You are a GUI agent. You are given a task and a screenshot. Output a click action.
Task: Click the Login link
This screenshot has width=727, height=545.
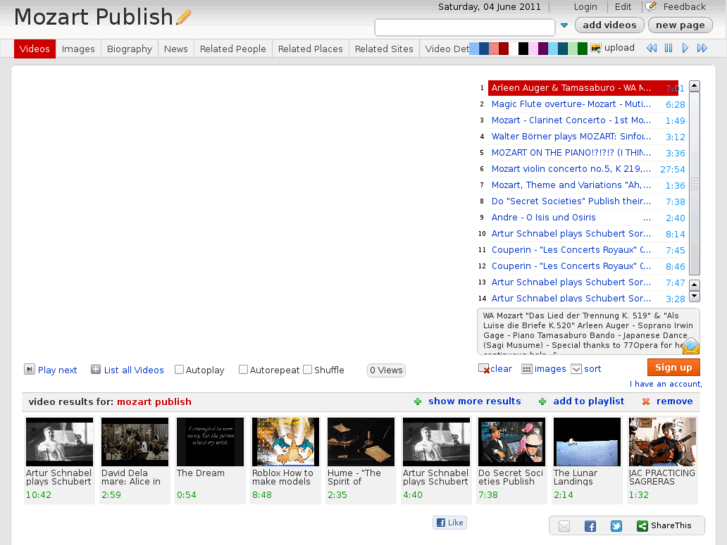585,6
